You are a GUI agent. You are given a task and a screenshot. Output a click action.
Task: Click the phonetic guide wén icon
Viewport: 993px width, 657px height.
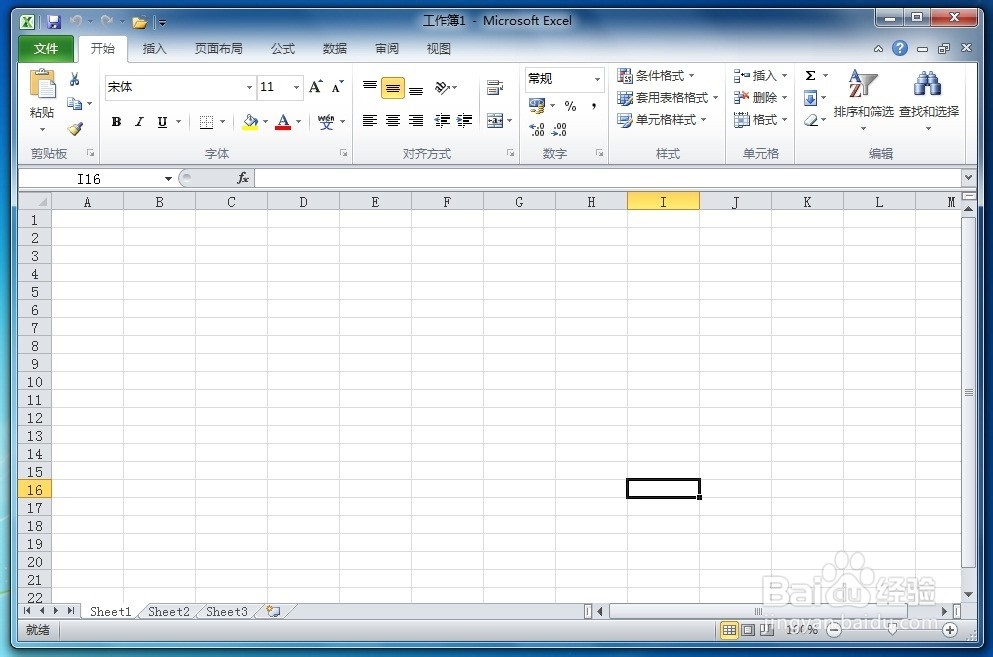point(326,122)
